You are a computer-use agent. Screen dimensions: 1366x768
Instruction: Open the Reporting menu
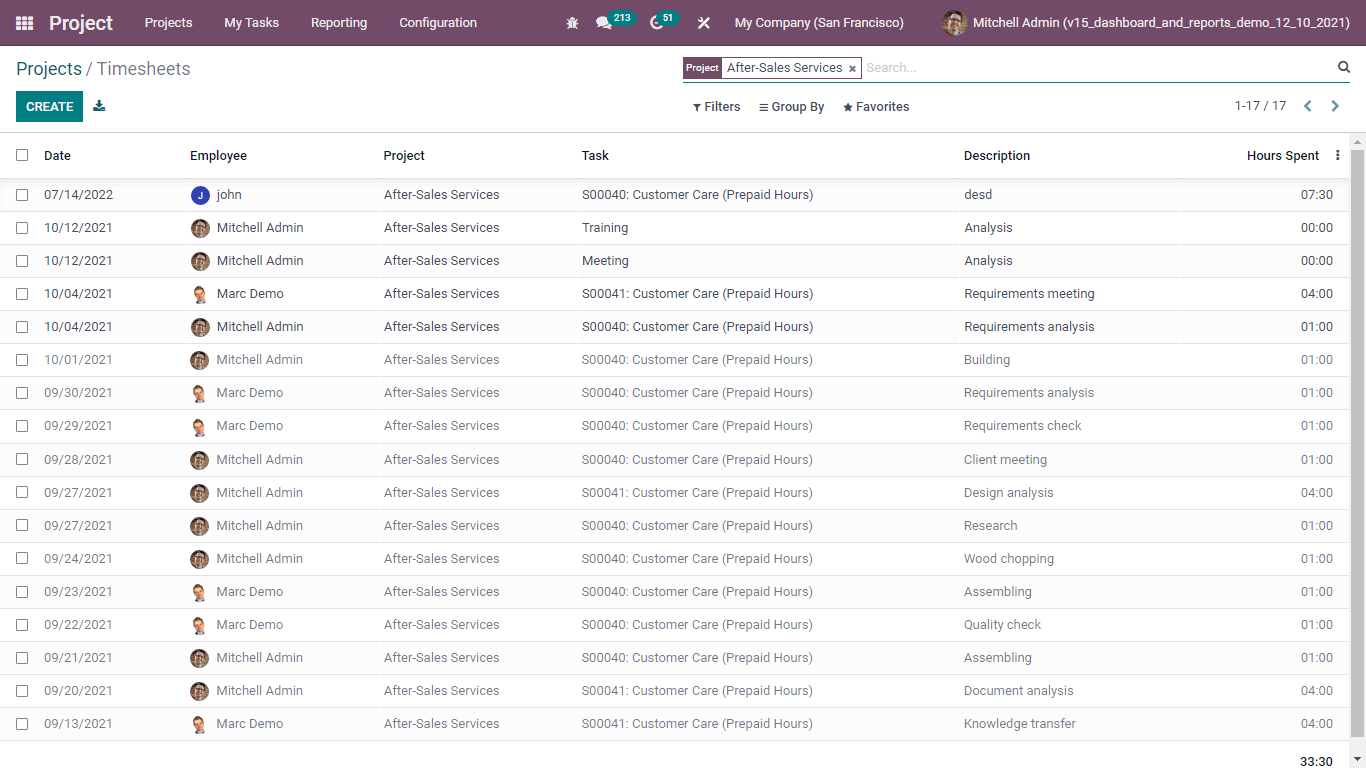point(338,23)
